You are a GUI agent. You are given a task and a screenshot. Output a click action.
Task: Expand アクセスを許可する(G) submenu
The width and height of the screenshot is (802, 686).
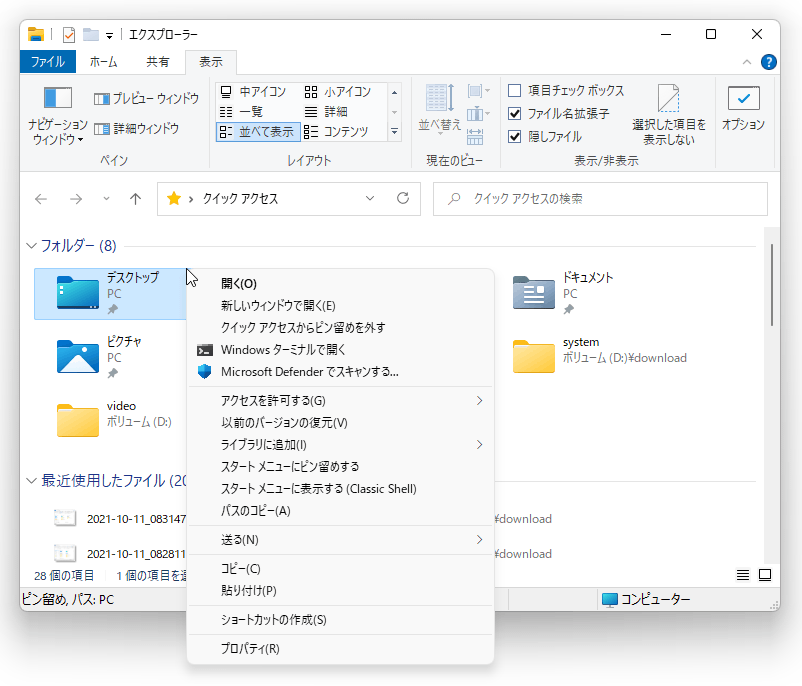[340, 401]
